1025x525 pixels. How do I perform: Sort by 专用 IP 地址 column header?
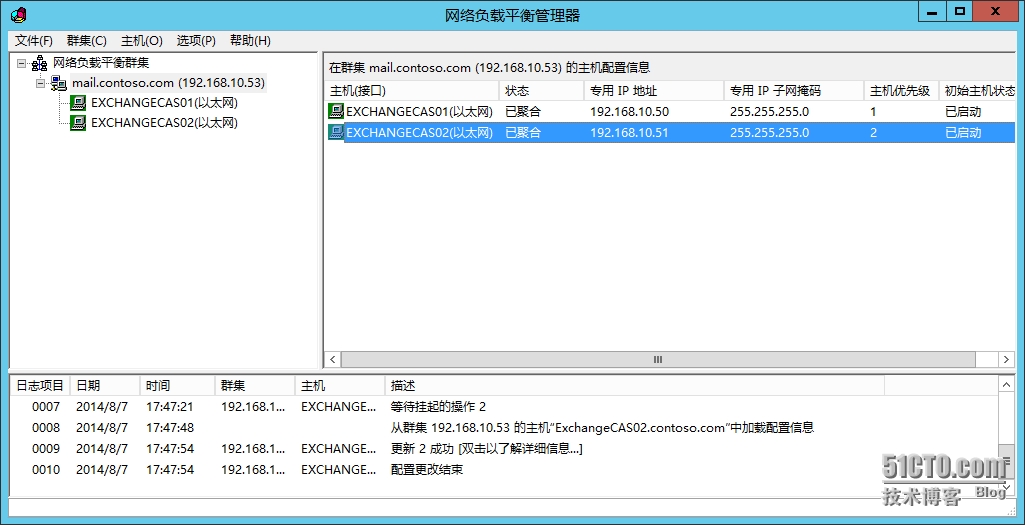tap(652, 91)
